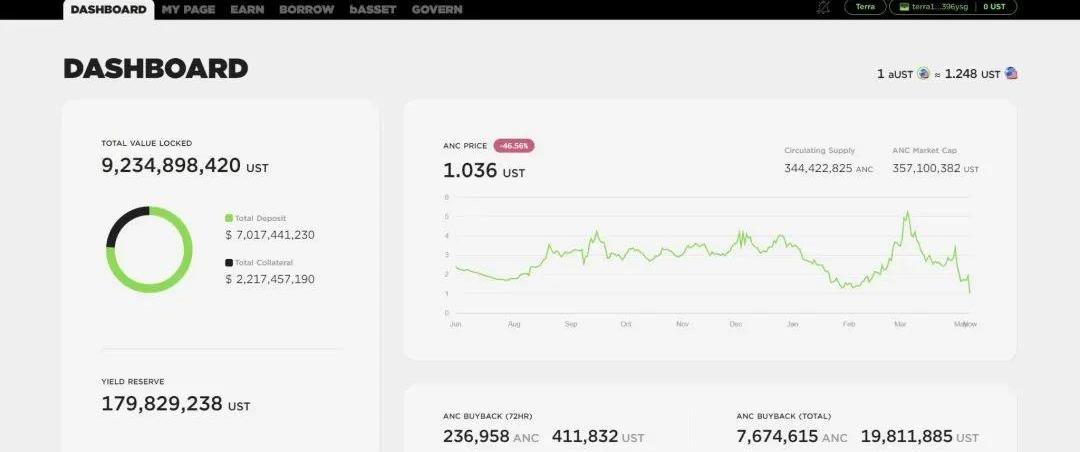1080x452 pixels.
Task: Click the 0 UST wallet balance
Action: click(x=995, y=7)
